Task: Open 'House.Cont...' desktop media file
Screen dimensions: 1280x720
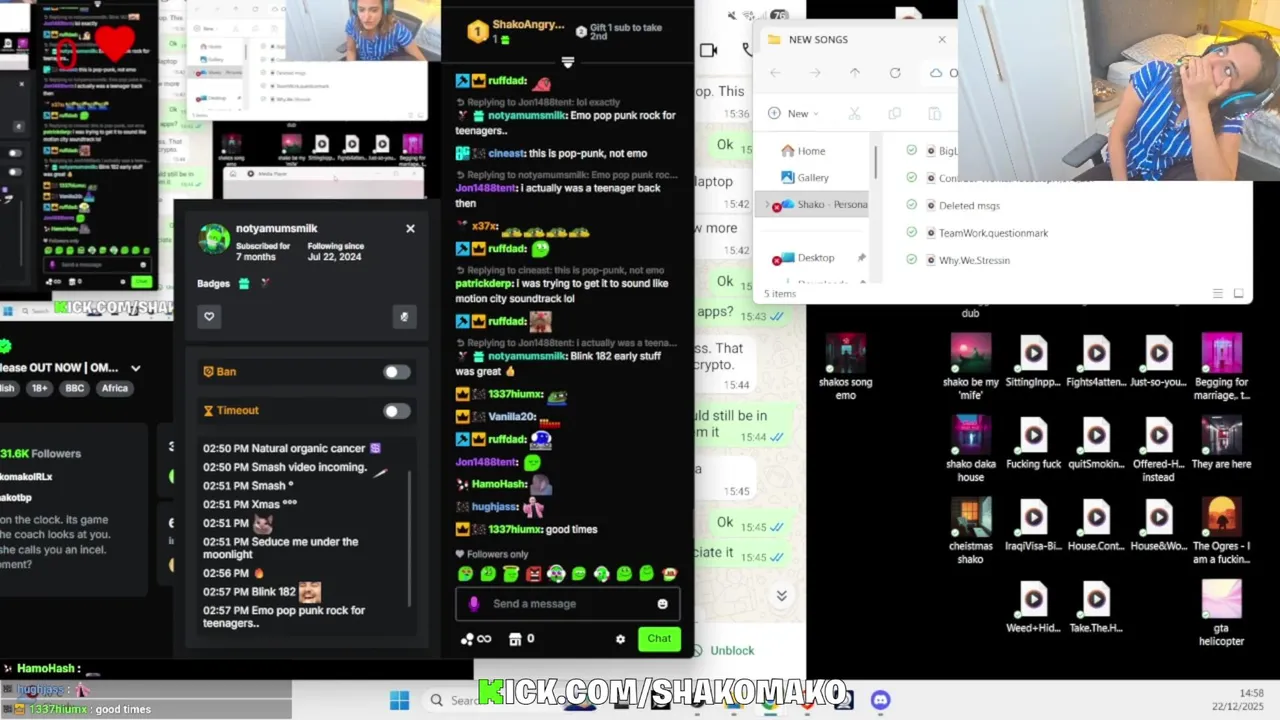Action: (x=1096, y=526)
